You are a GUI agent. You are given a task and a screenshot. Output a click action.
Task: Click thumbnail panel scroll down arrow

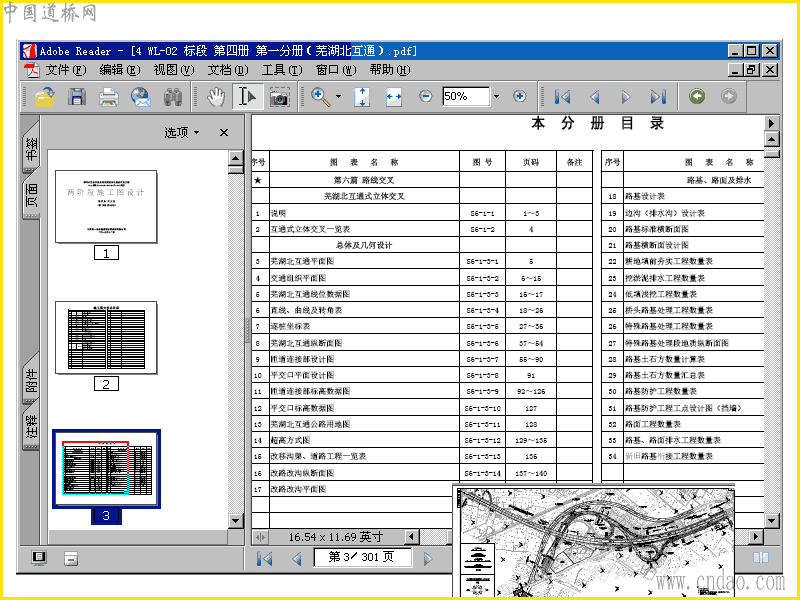click(x=235, y=520)
